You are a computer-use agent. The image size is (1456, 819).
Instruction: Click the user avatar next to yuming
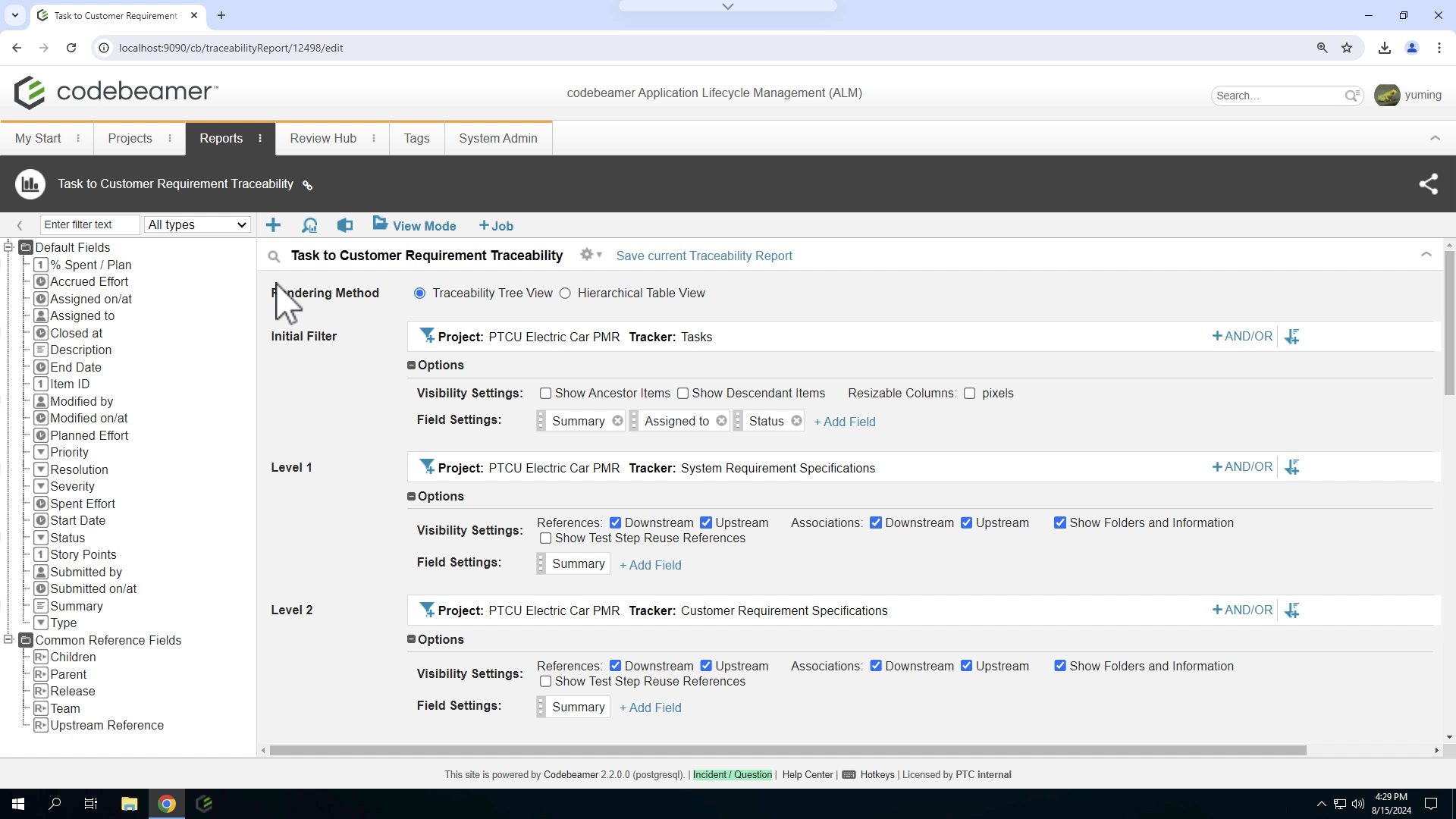1387,96
